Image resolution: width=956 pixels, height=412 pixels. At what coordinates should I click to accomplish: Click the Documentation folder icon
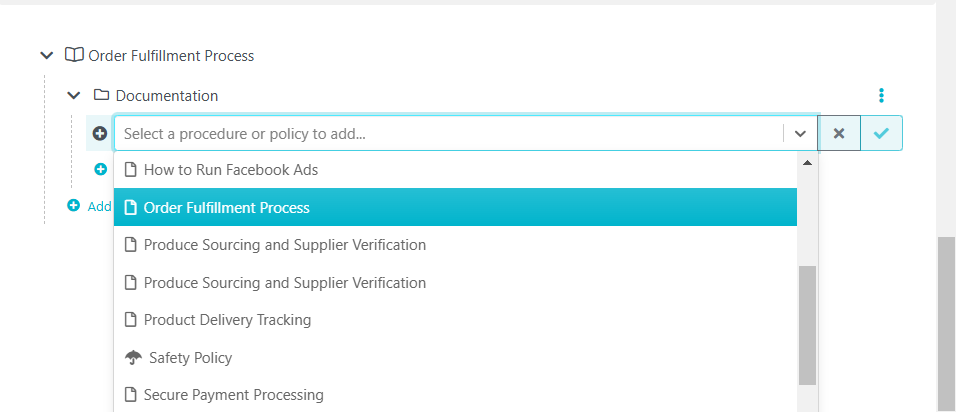pyautogui.click(x=101, y=95)
